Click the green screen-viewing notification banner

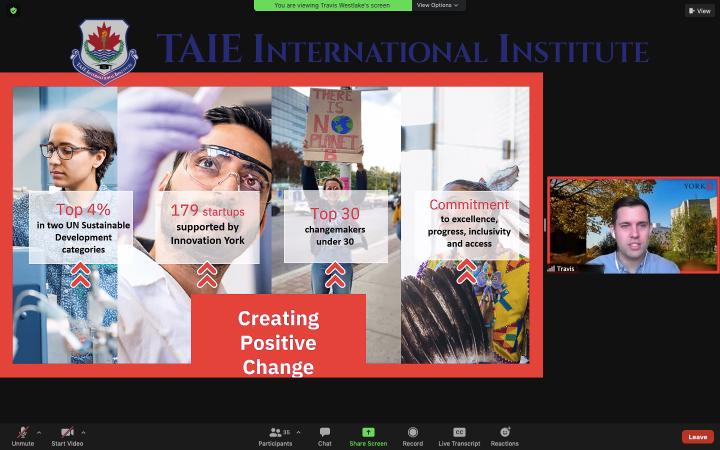point(331,5)
